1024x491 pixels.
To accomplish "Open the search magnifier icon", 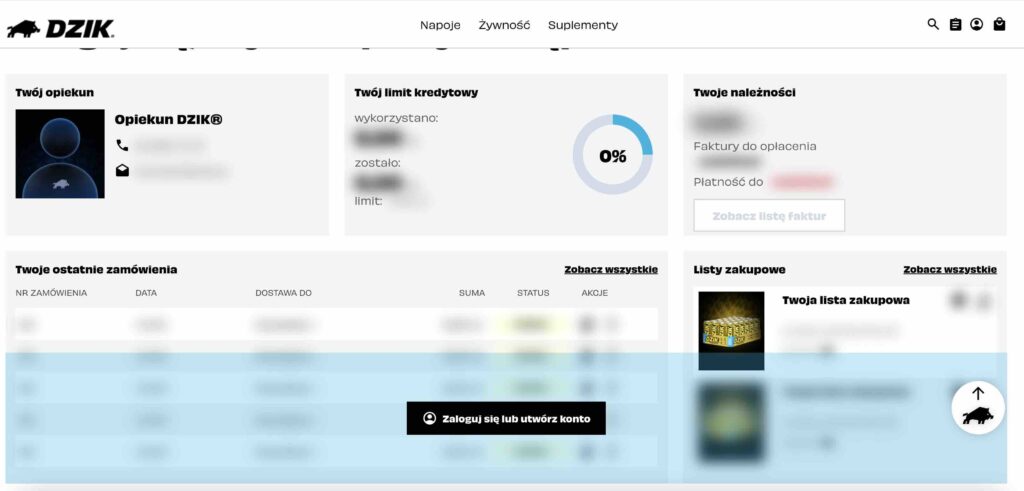I will coord(933,25).
